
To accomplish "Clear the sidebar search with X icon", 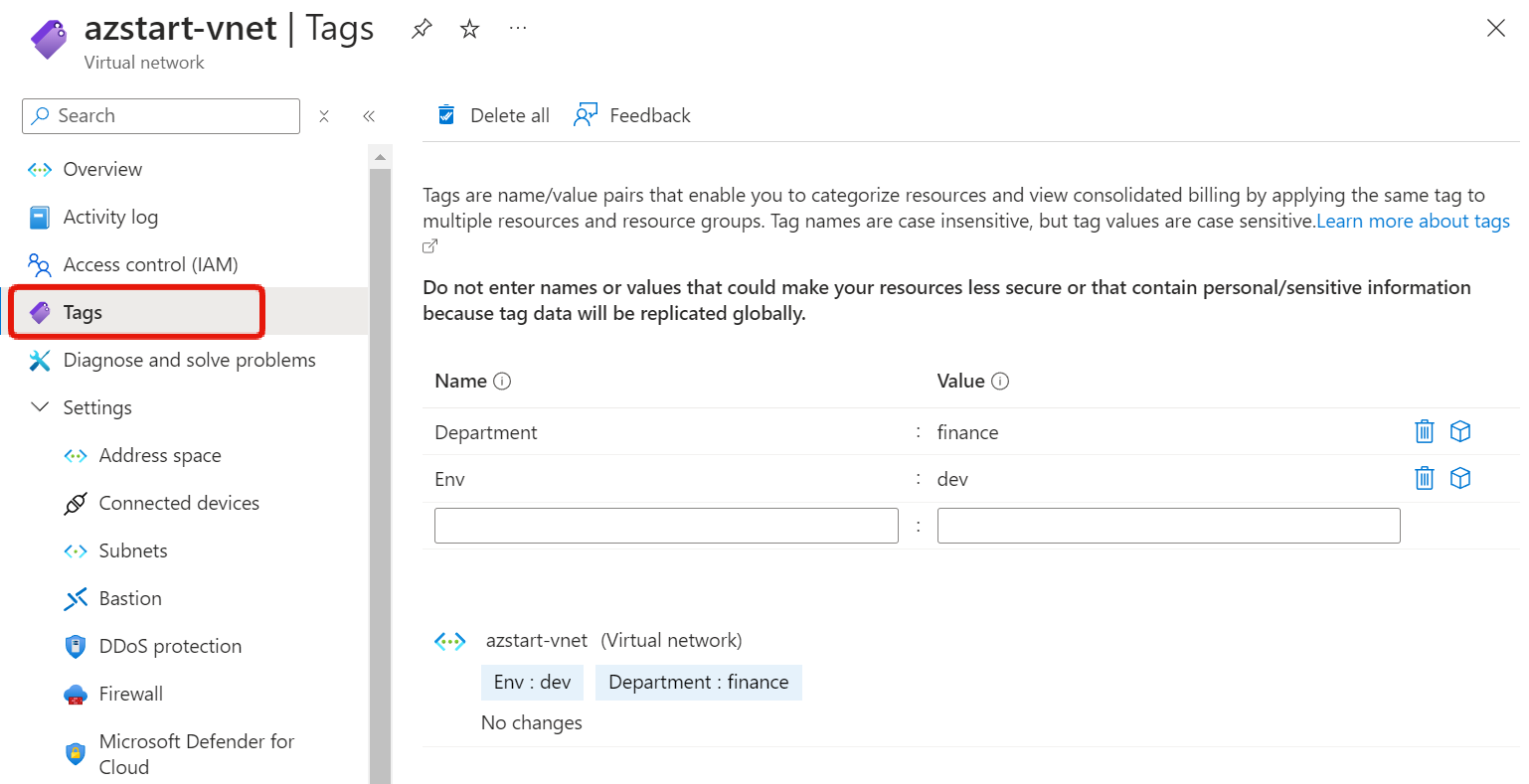I will click(x=324, y=116).
